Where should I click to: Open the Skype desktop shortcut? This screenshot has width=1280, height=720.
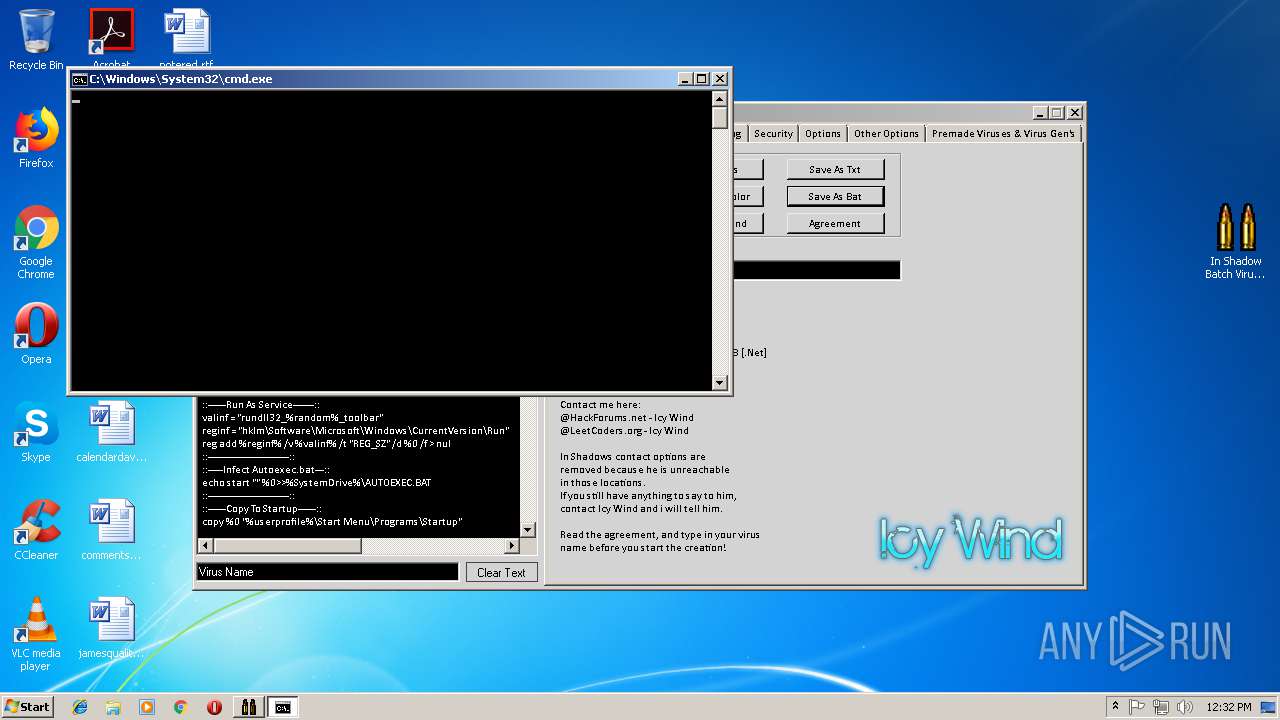pos(36,432)
